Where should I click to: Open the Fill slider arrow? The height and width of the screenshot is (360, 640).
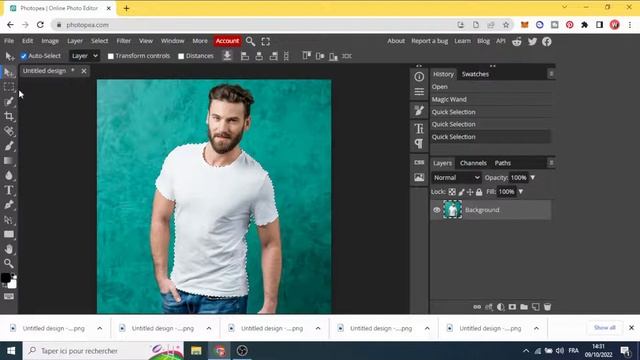pos(521,191)
